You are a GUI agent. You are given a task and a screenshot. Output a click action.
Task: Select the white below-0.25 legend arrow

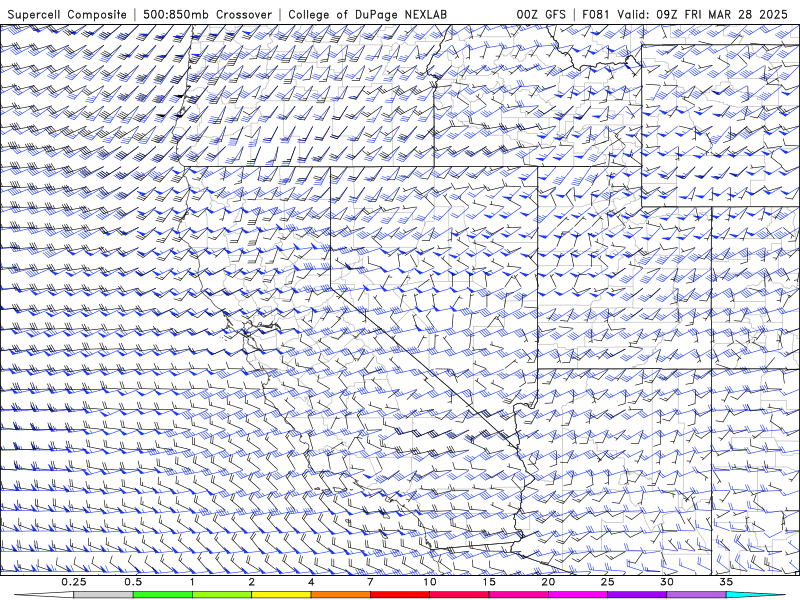(x=45, y=595)
